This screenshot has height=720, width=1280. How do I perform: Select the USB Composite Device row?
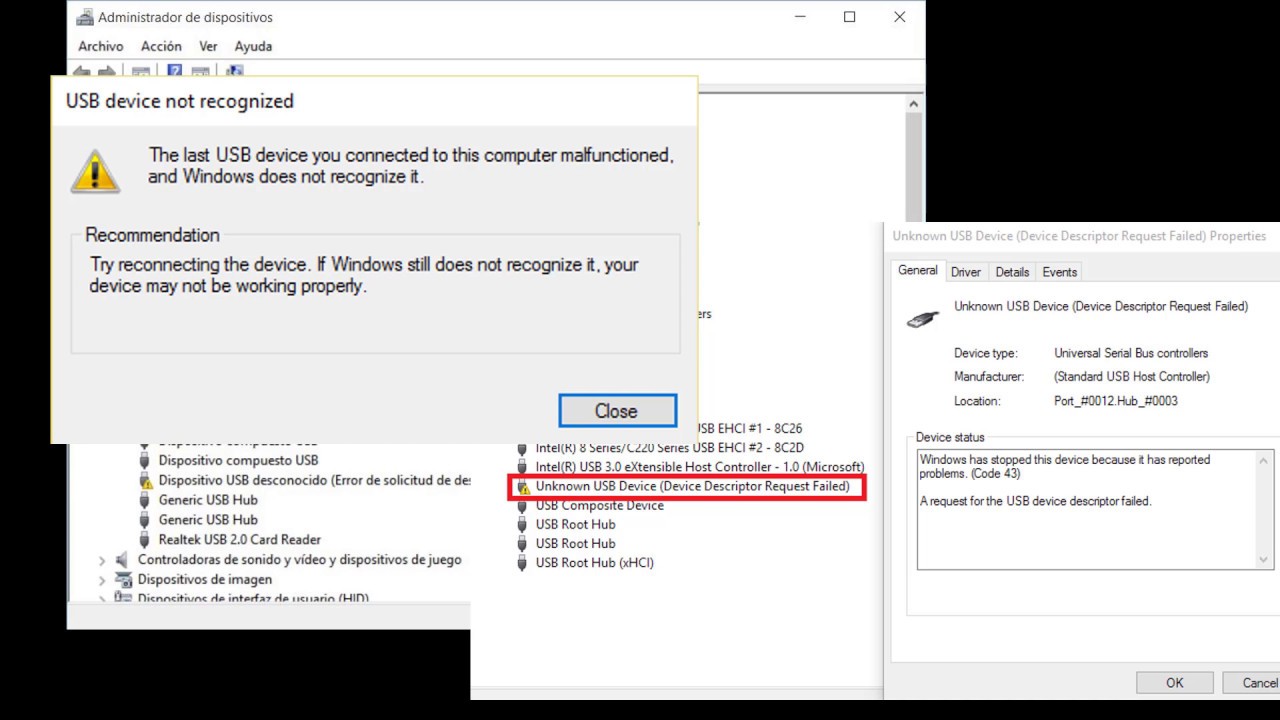(x=599, y=506)
